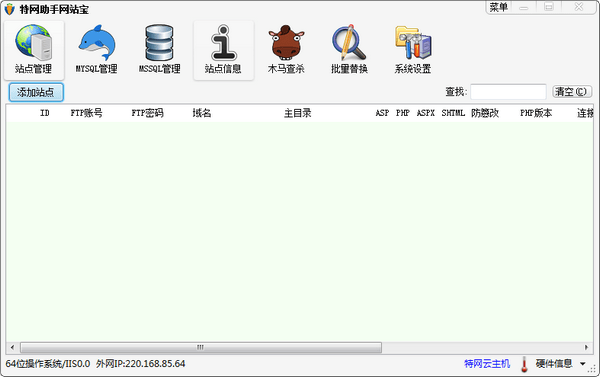Click the app logo icon in title bar

coord(10,9)
